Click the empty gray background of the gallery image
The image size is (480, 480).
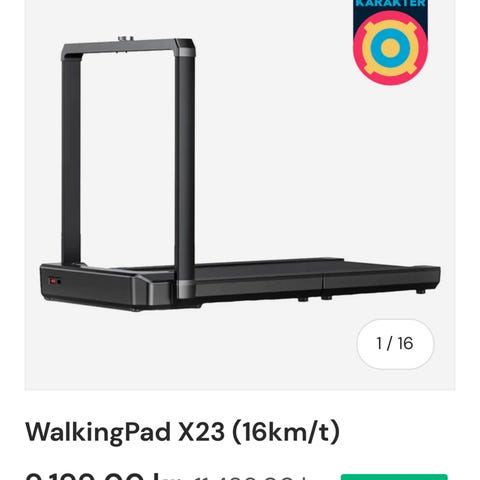[x=283, y=150]
